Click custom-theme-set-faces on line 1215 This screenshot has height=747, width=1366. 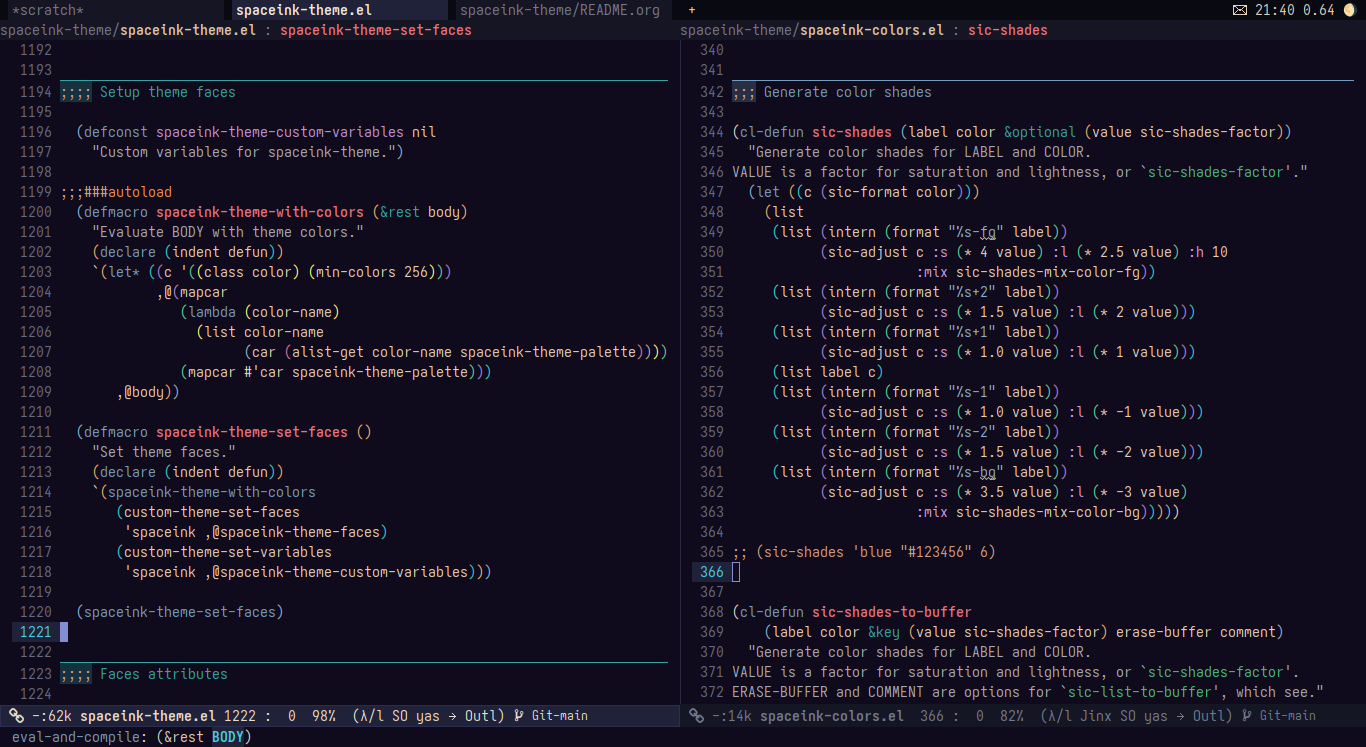coord(212,512)
